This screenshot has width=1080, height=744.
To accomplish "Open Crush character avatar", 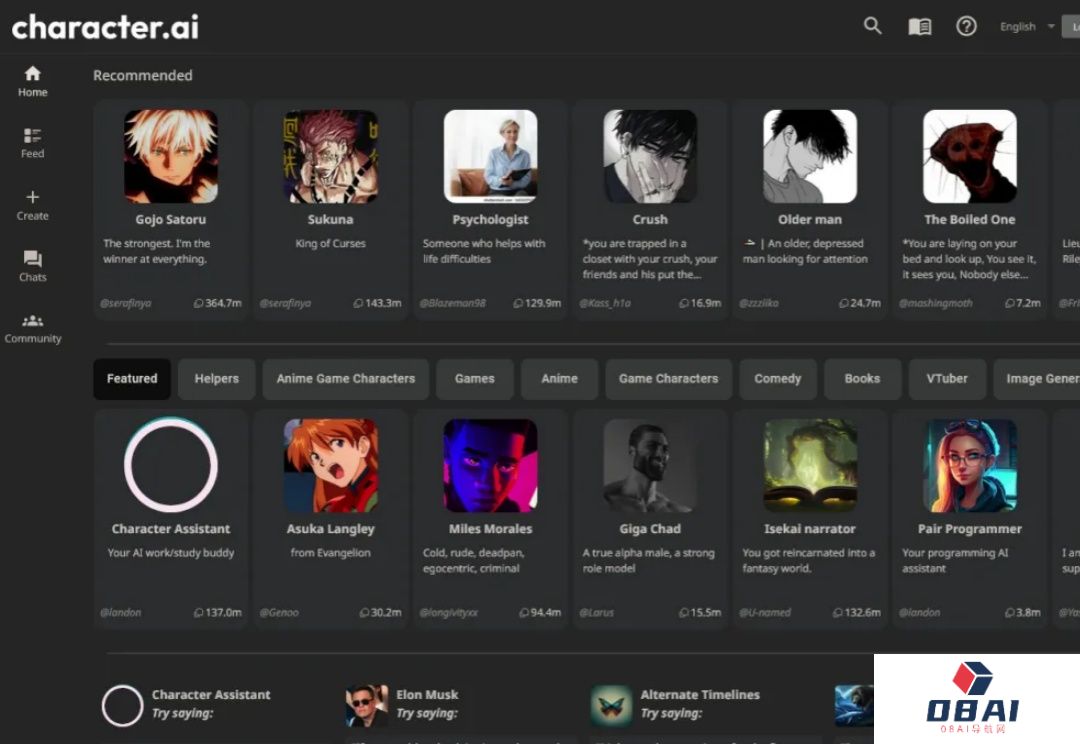I will 650,156.
